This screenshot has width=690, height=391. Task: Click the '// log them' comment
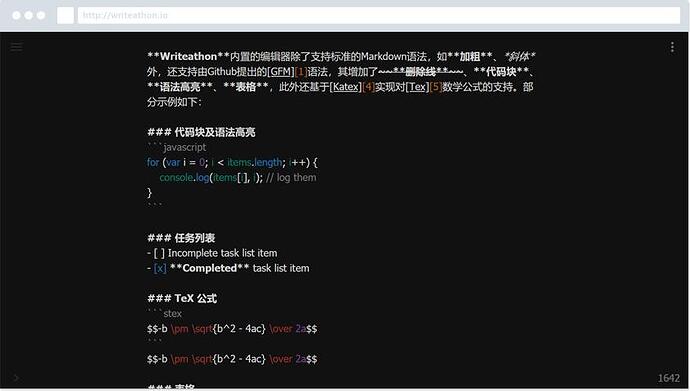click(291, 177)
